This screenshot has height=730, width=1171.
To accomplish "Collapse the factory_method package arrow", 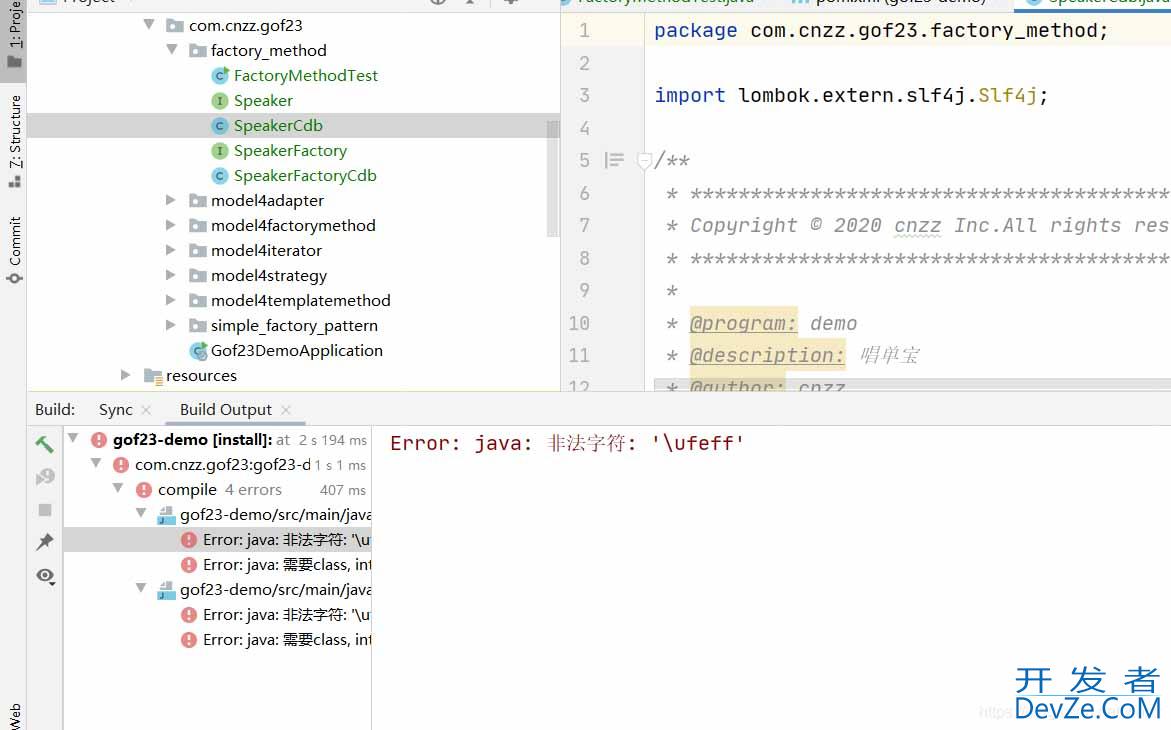I will pyautogui.click(x=172, y=50).
